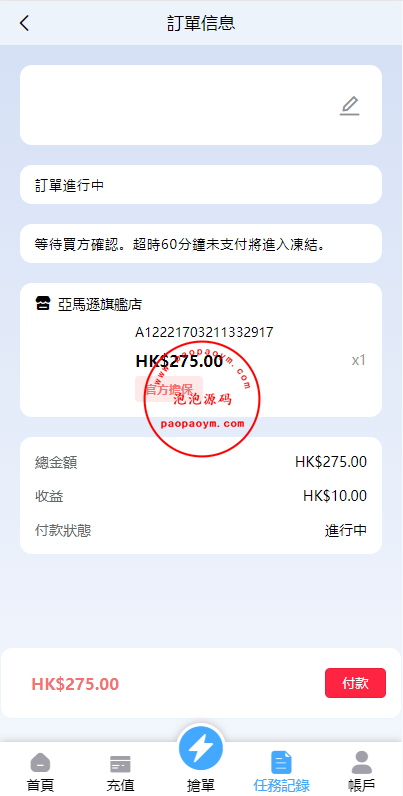
Task: Tap the 任務記錄 document icon
Action: point(281,762)
